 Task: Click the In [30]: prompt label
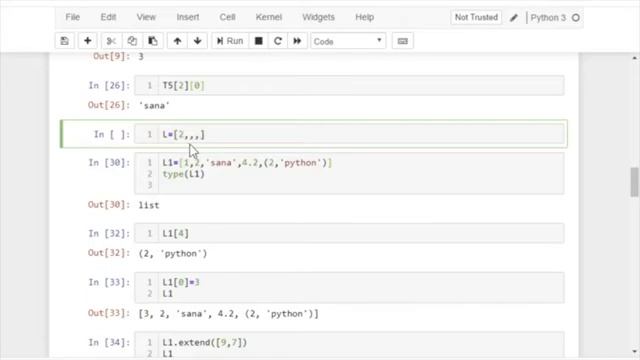click(x=109, y=163)
